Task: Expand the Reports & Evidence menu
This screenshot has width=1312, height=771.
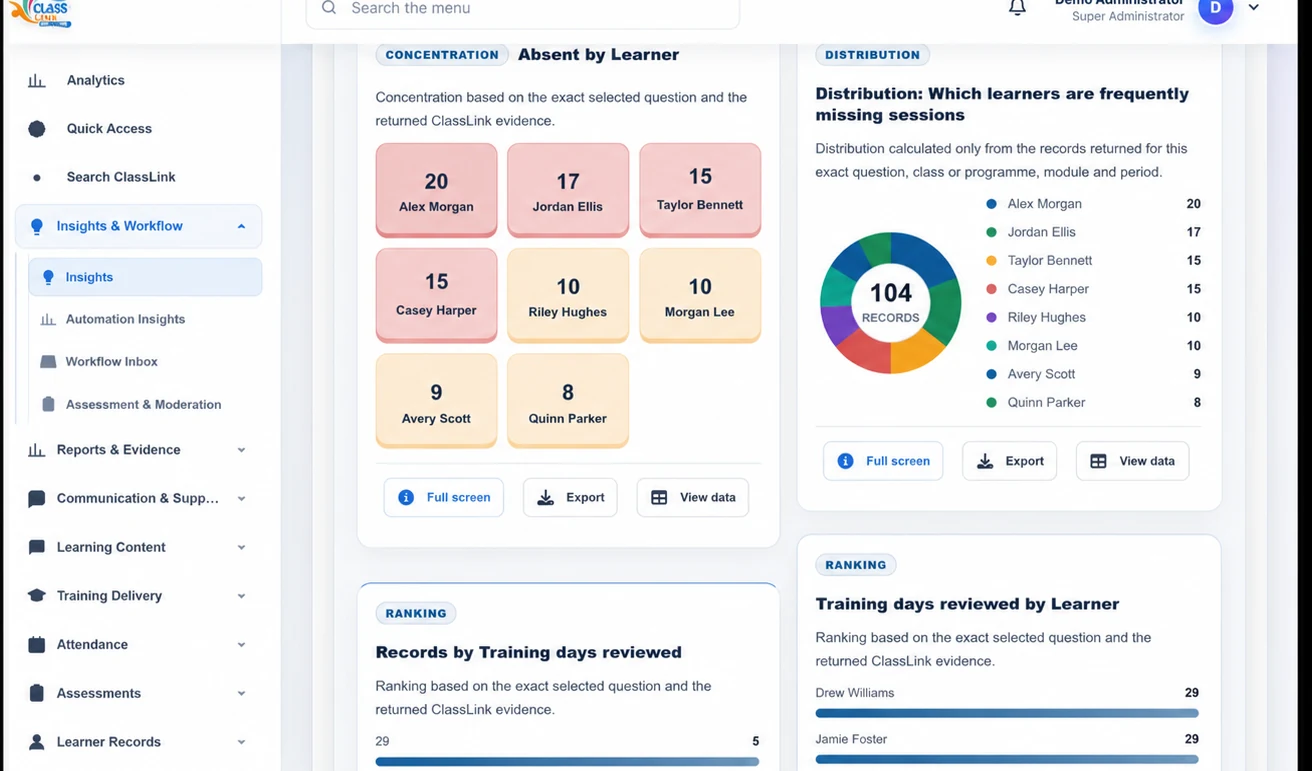Action: tap(241, 450)
